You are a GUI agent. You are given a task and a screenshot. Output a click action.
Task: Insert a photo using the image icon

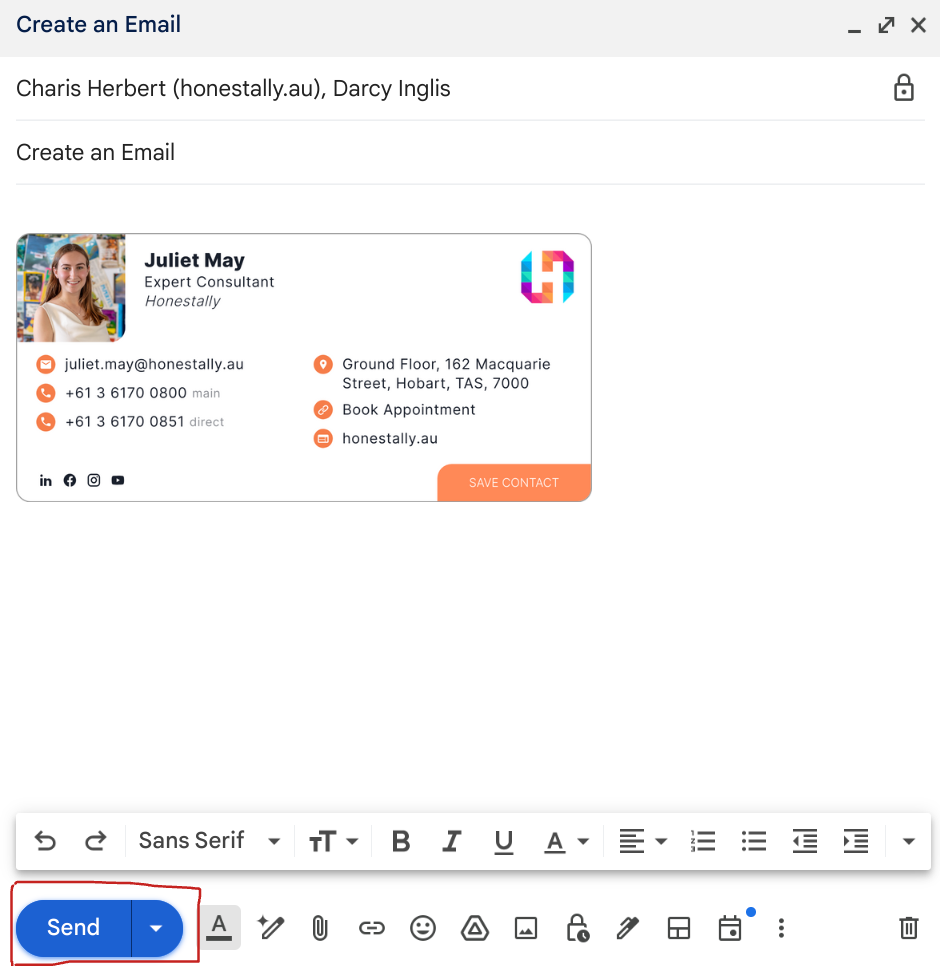526,928
